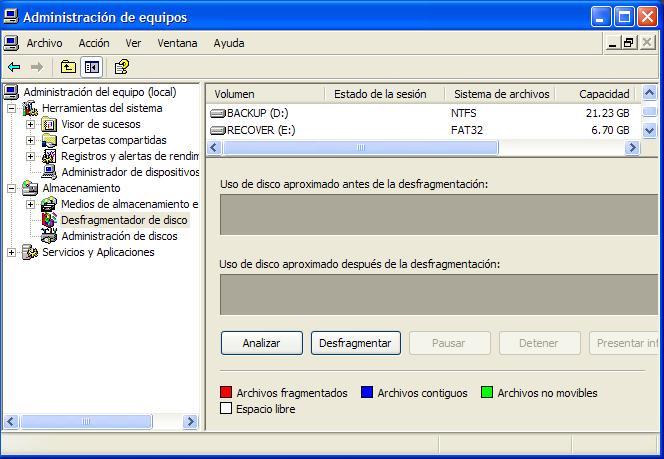Select the 21.23 GB capacity cell
664x459 pixels.
click(x=607, y=113)
